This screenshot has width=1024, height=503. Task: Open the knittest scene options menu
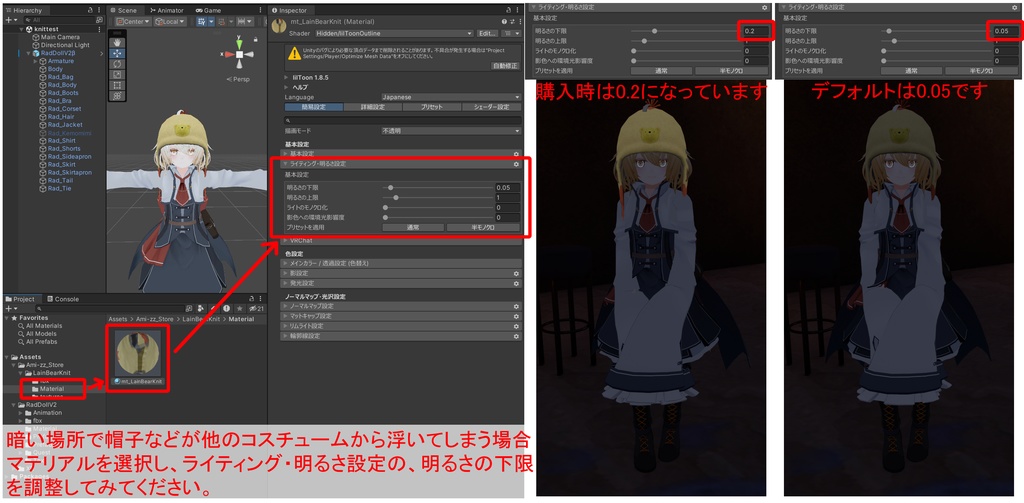[99, 29]
